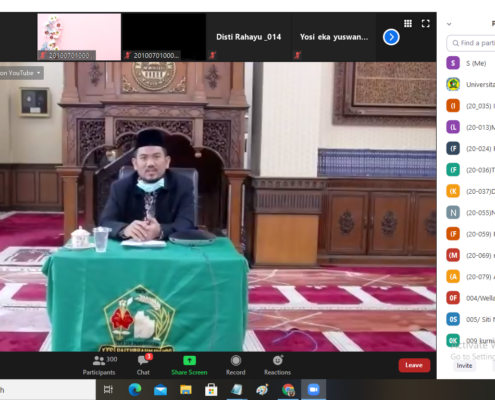Click the Windows taskbar search box

coord(48,389)
